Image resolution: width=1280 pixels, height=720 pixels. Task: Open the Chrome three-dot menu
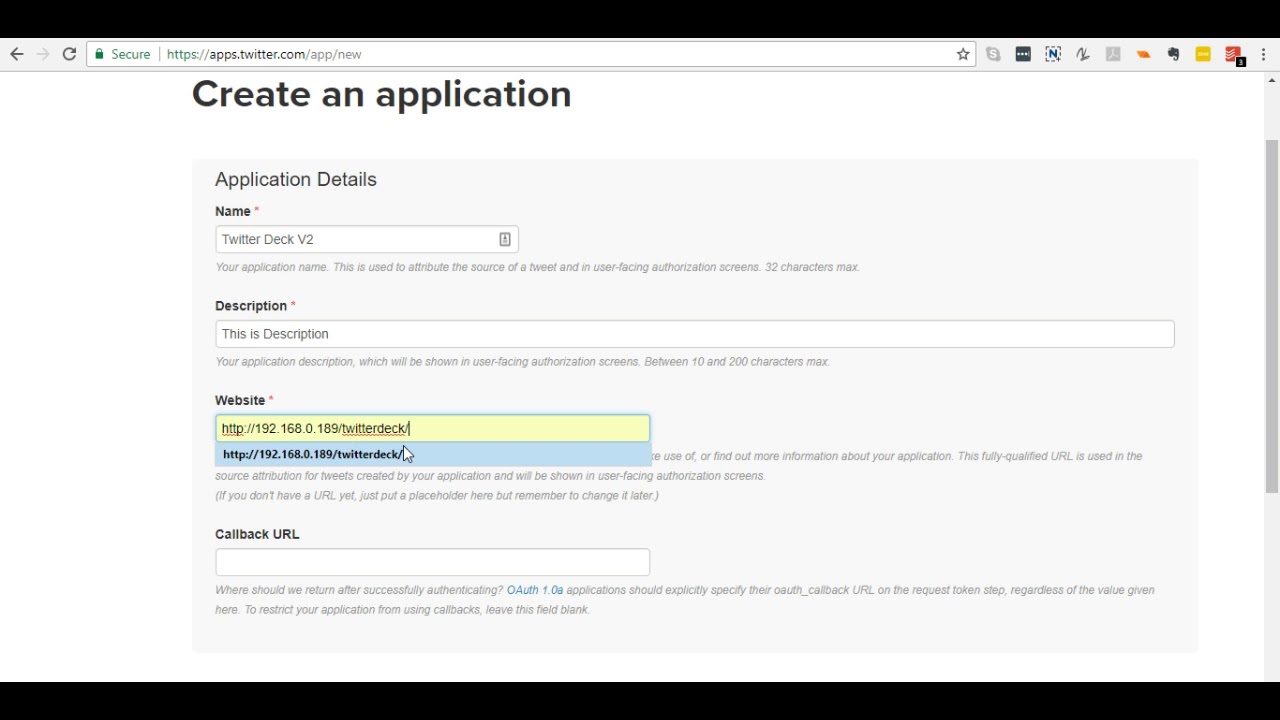(x=1264, y=54)
